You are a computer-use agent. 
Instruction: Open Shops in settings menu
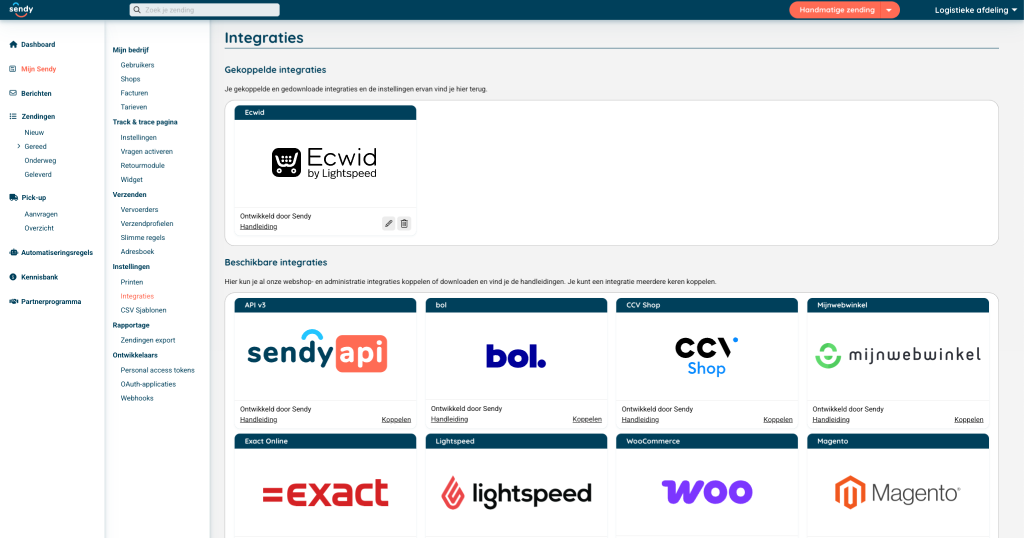click(130, 79)
